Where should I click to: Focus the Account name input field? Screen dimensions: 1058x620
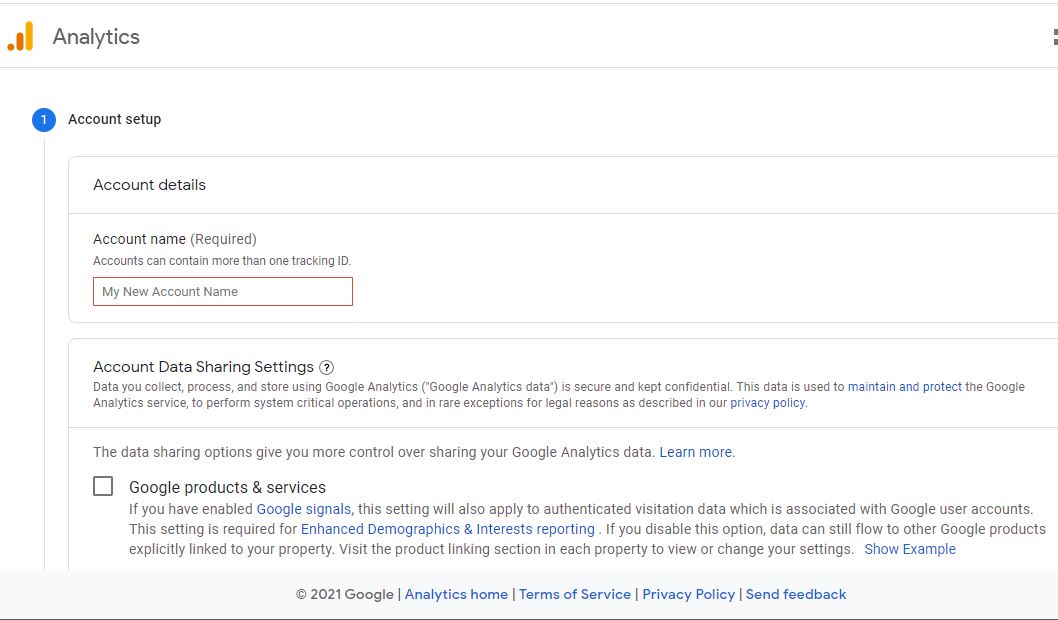(x=222, y=292)
